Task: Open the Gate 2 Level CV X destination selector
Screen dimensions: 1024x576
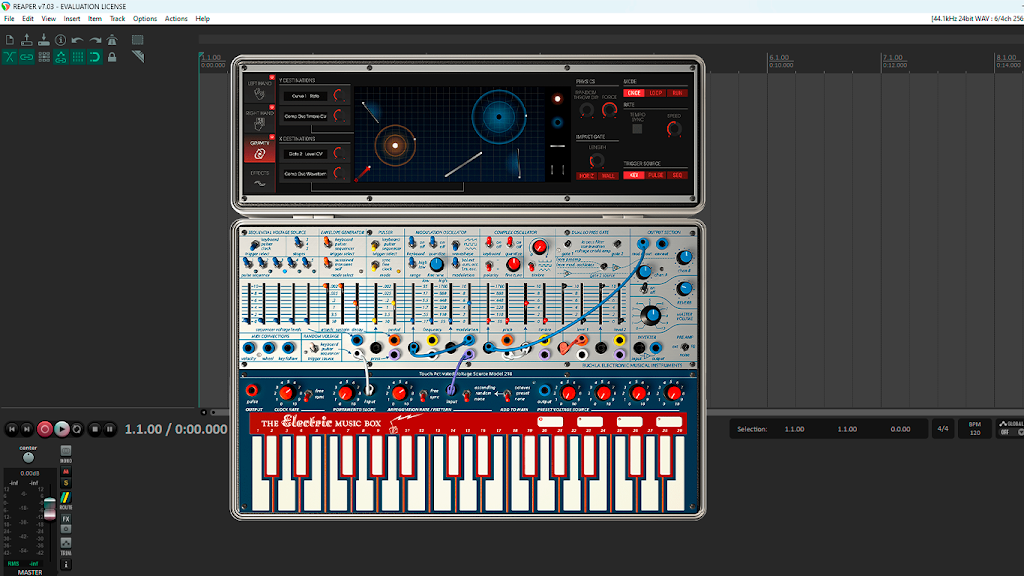Action: [306, 154]
